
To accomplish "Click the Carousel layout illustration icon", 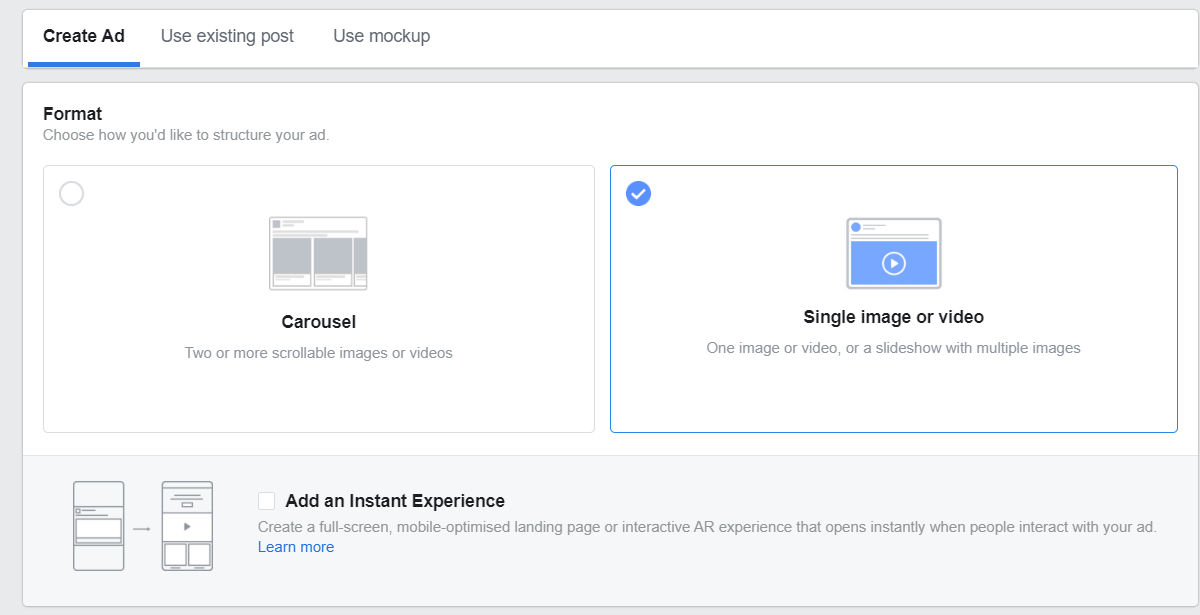I will (318, 253).
